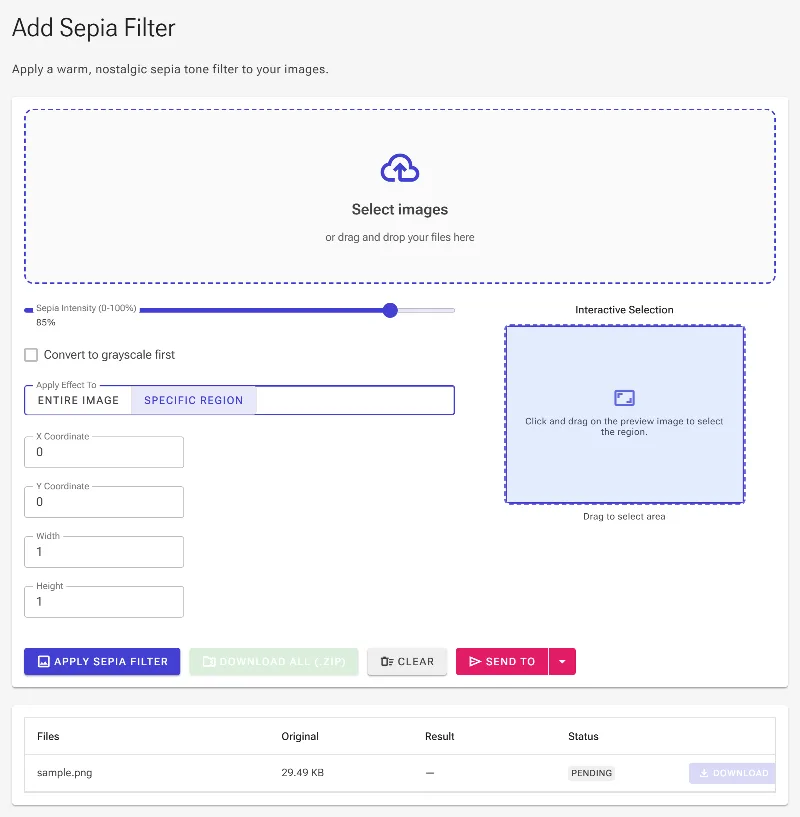Click the 'Drag to select area' caption
800x817 pixels.
[624, 516]
